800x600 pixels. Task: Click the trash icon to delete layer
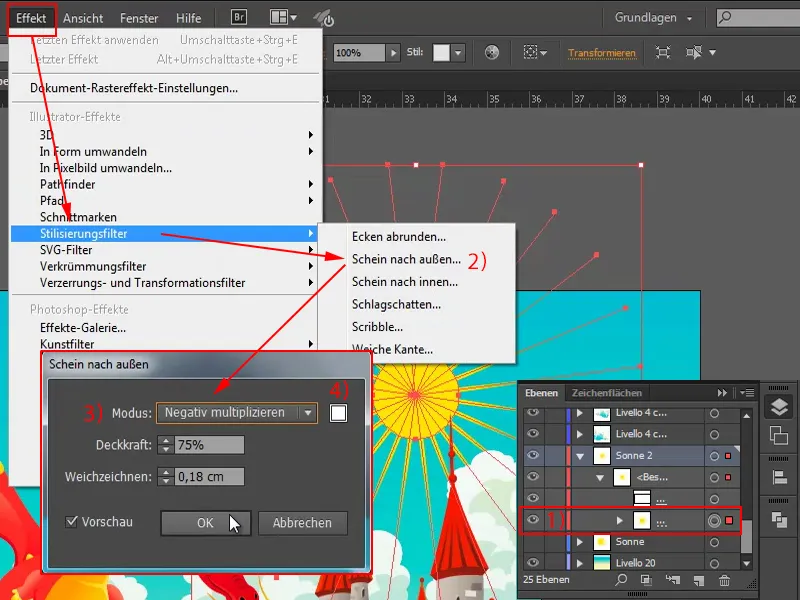coord(724,580)
